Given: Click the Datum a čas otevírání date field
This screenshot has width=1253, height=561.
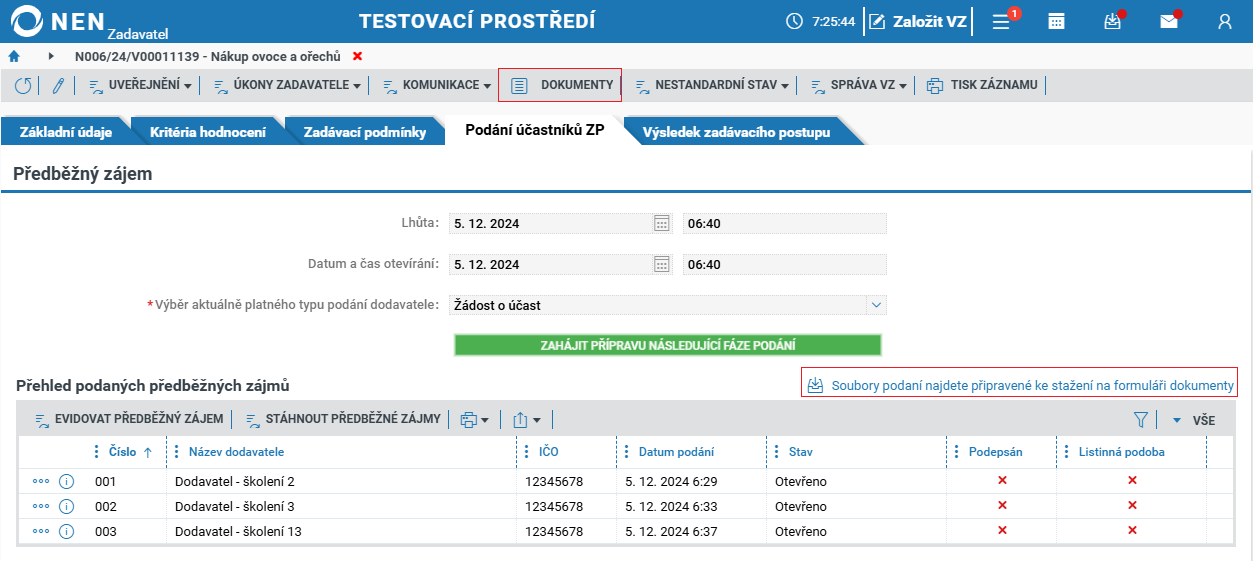Looking at the screenshot, I should (x=550, y=264).
